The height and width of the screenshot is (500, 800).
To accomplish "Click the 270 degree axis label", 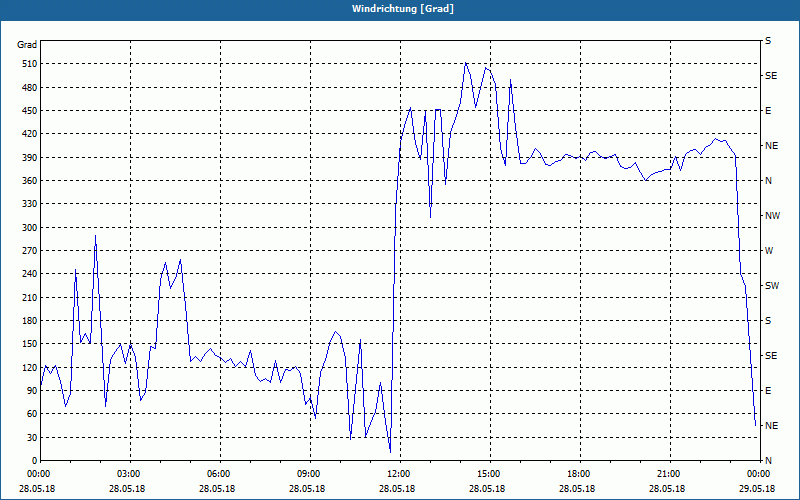I will click(x=29, y=251).
